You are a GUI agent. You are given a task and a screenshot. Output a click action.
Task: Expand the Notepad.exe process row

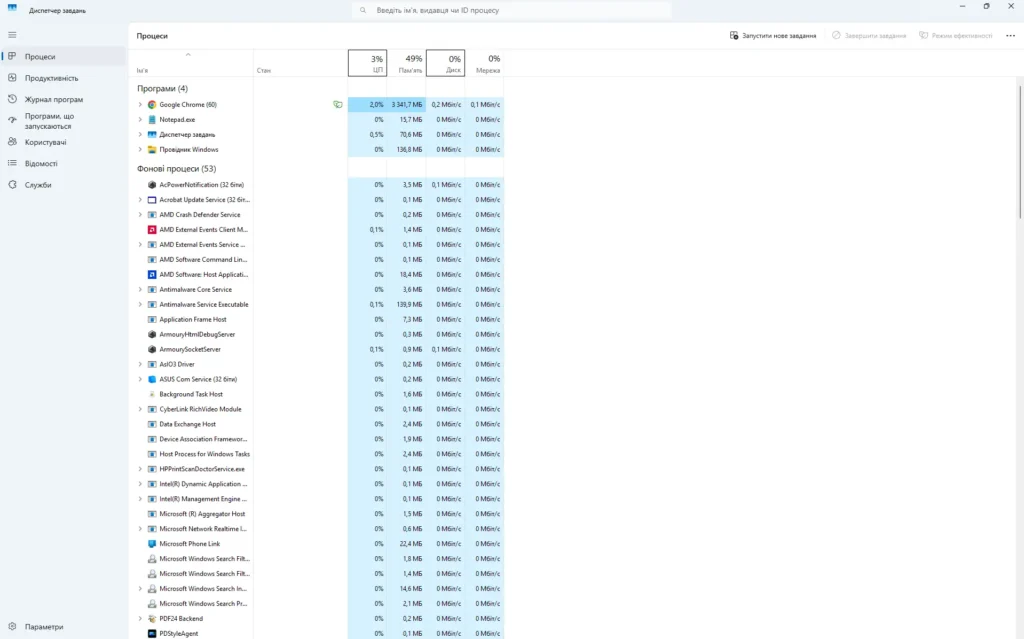(140, 120)
